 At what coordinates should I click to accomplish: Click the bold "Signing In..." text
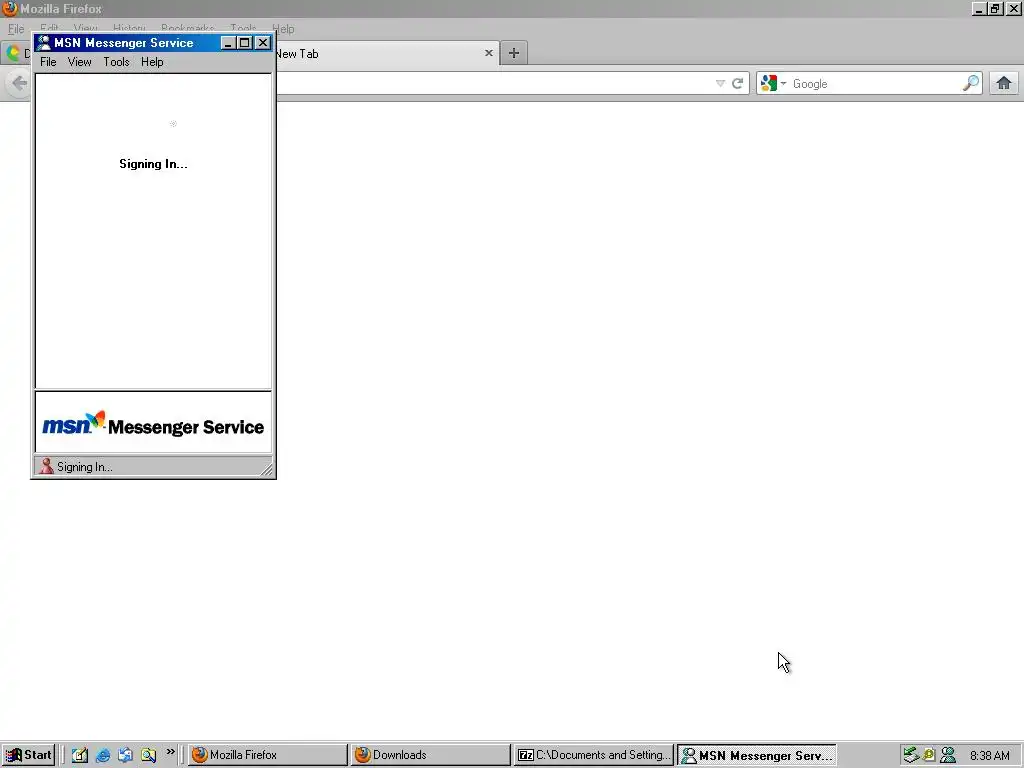coord(153,164)
